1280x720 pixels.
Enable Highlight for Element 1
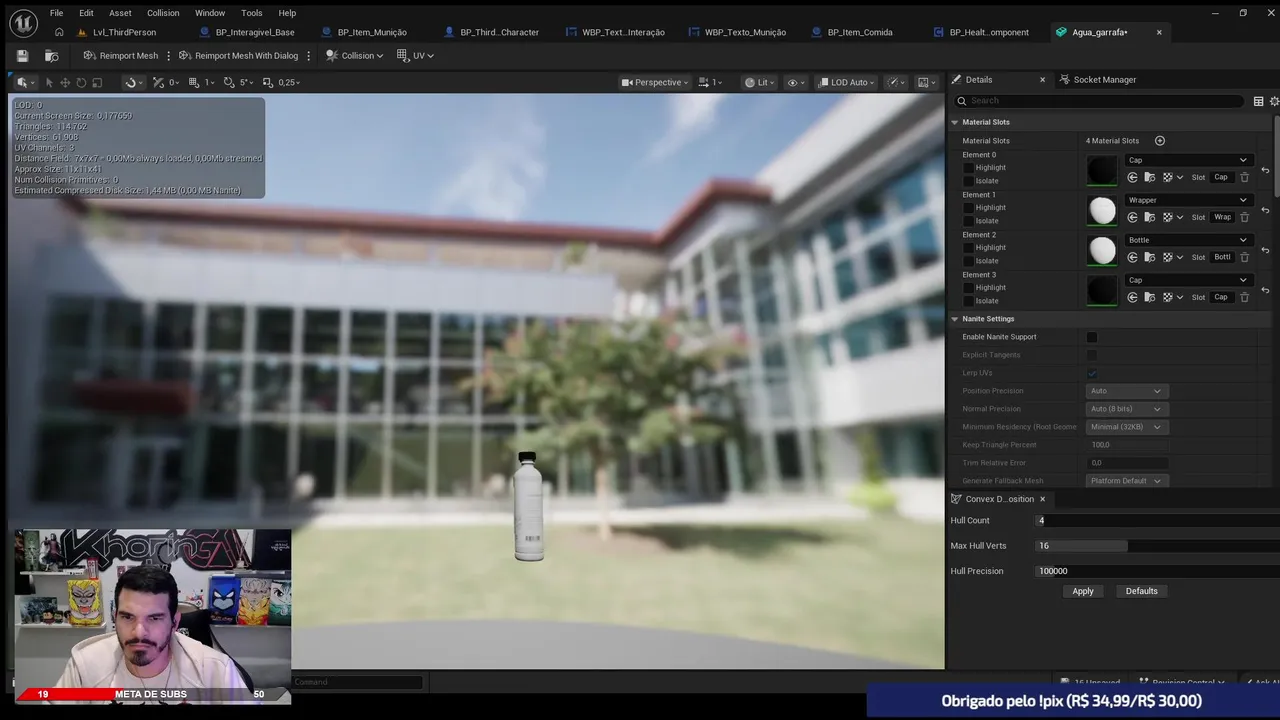pyautogui.click(x=968, y=208)
